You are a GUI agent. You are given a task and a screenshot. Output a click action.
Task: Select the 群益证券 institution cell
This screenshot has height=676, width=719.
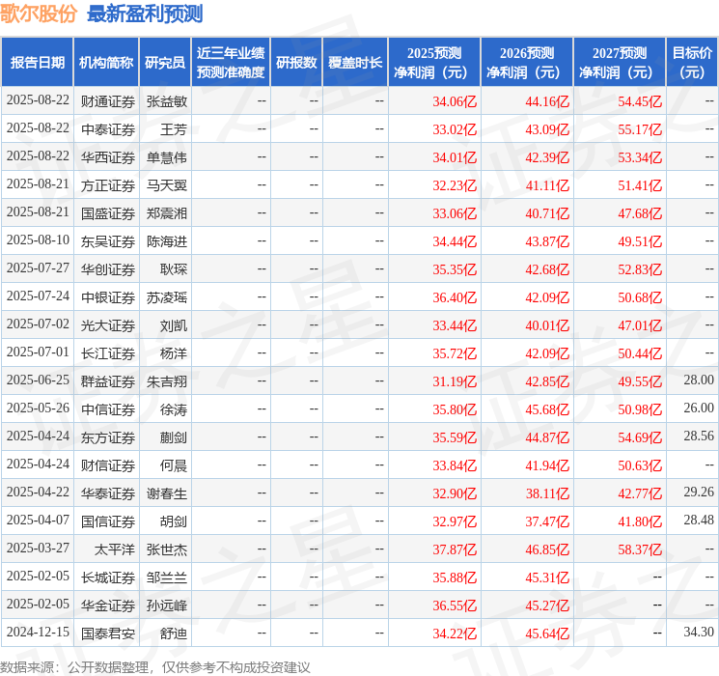[x=108, y=382]
